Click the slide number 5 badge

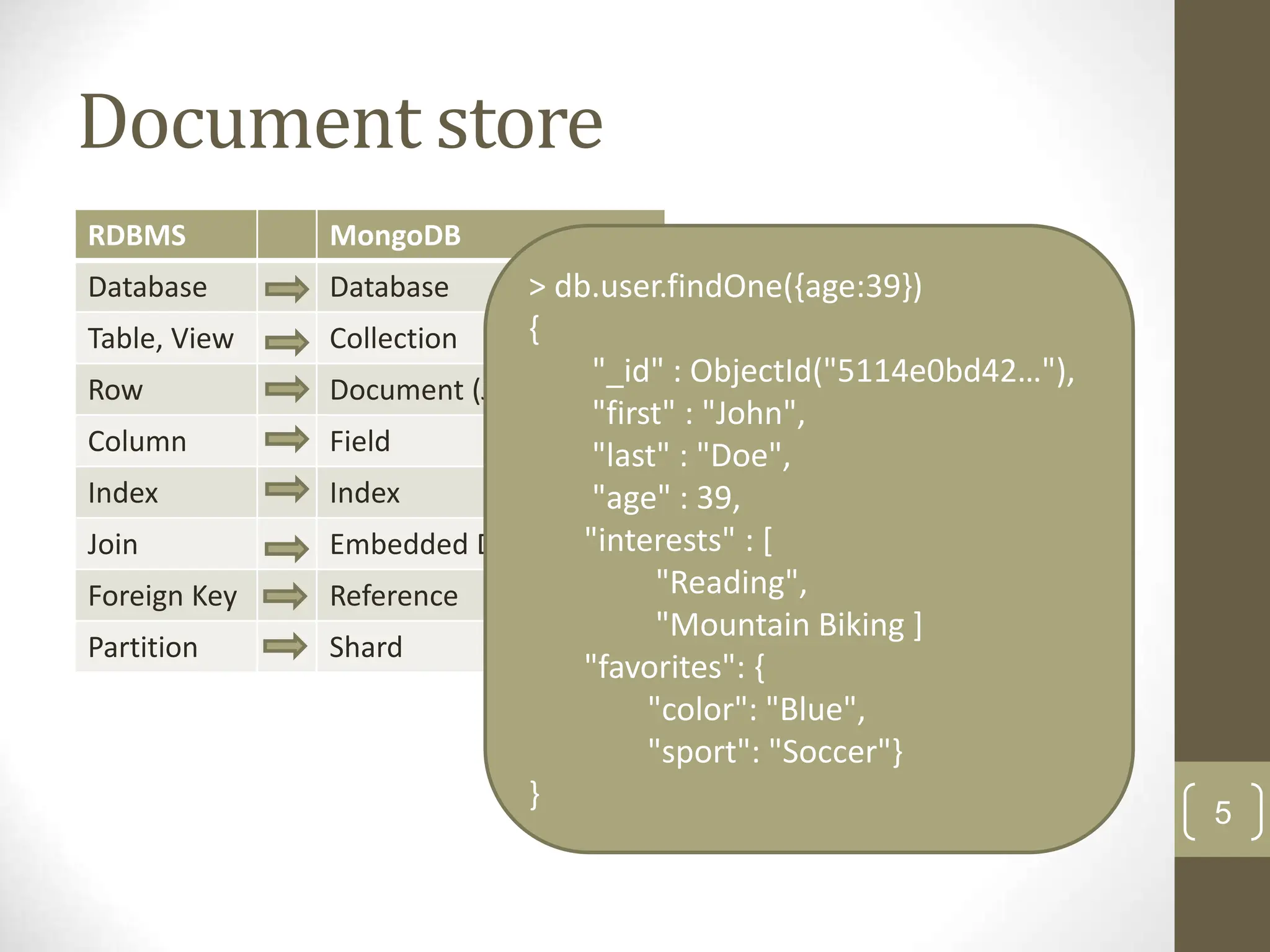(1222, 812)
